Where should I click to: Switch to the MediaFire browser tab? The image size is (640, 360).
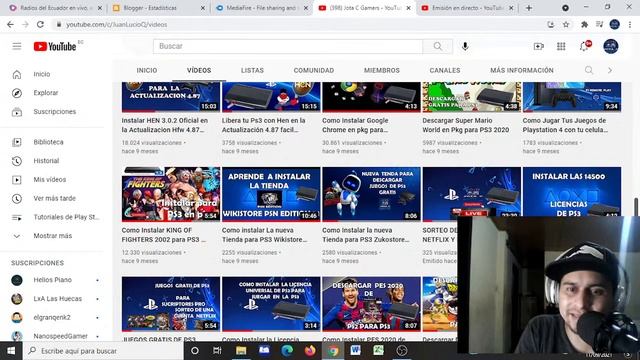pyautogui.click(x=262, y=8)
